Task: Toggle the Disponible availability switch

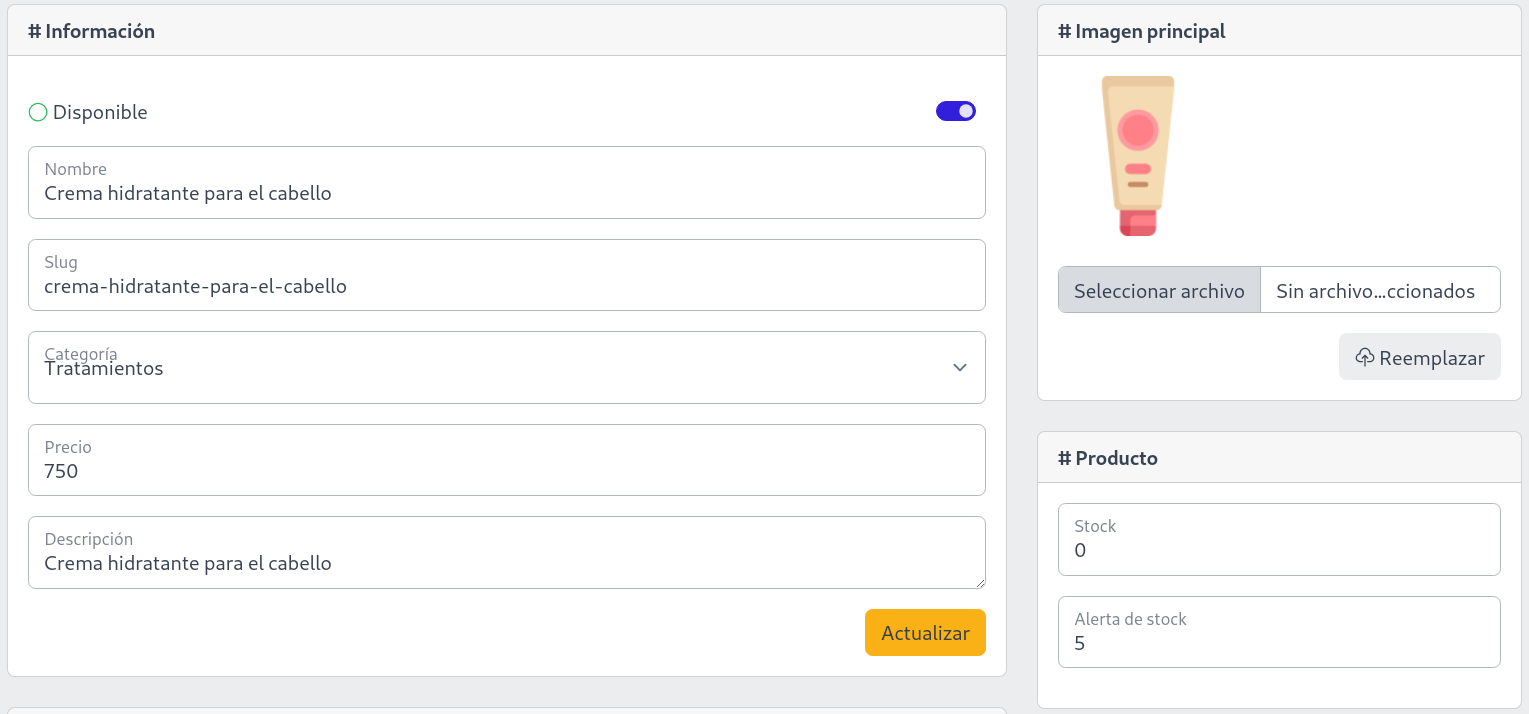Action: 955,111
